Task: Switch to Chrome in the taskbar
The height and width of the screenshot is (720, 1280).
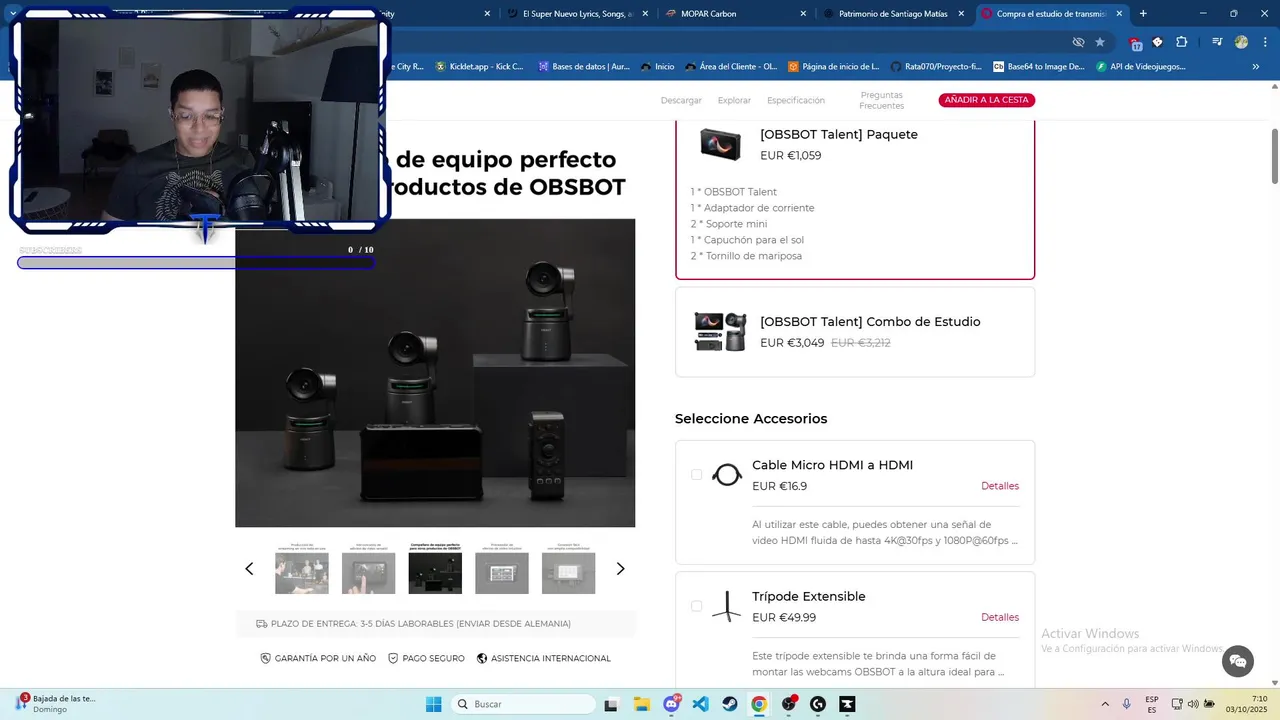Action: (x=759, y=704)
